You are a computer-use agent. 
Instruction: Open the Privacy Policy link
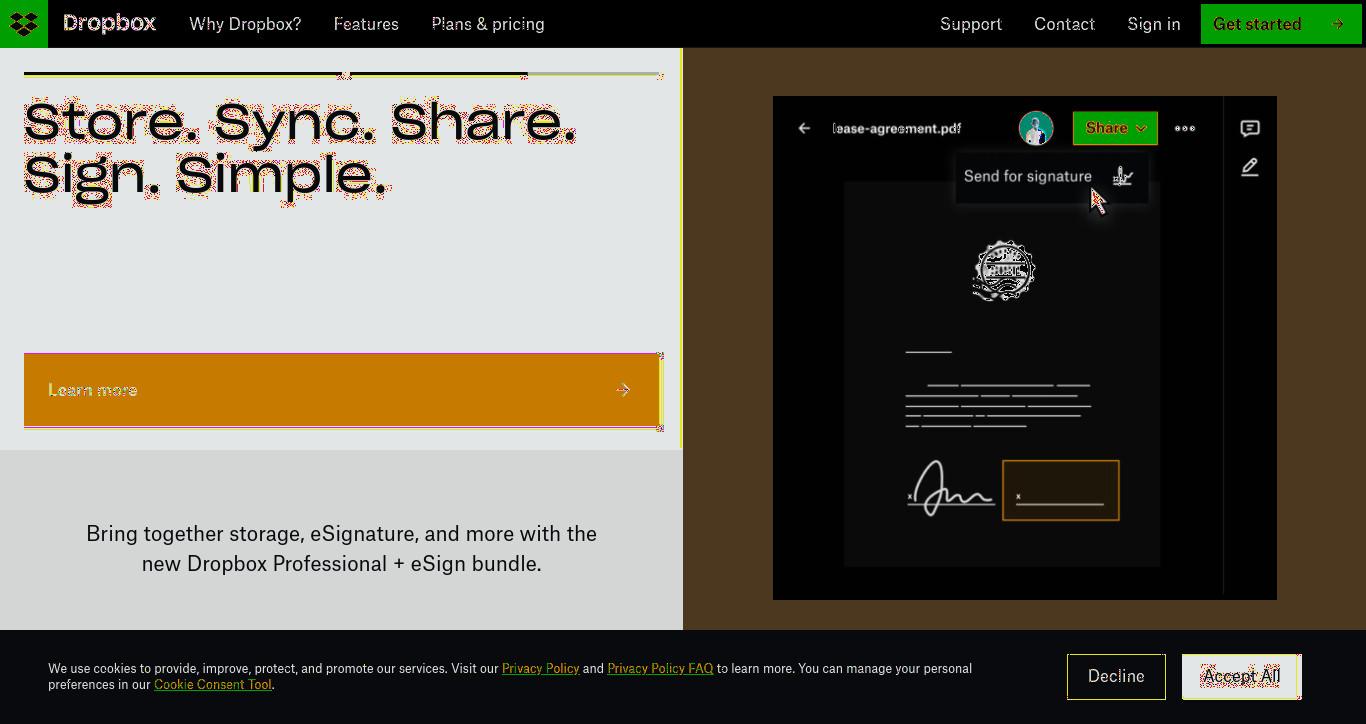tap(540, 669)
